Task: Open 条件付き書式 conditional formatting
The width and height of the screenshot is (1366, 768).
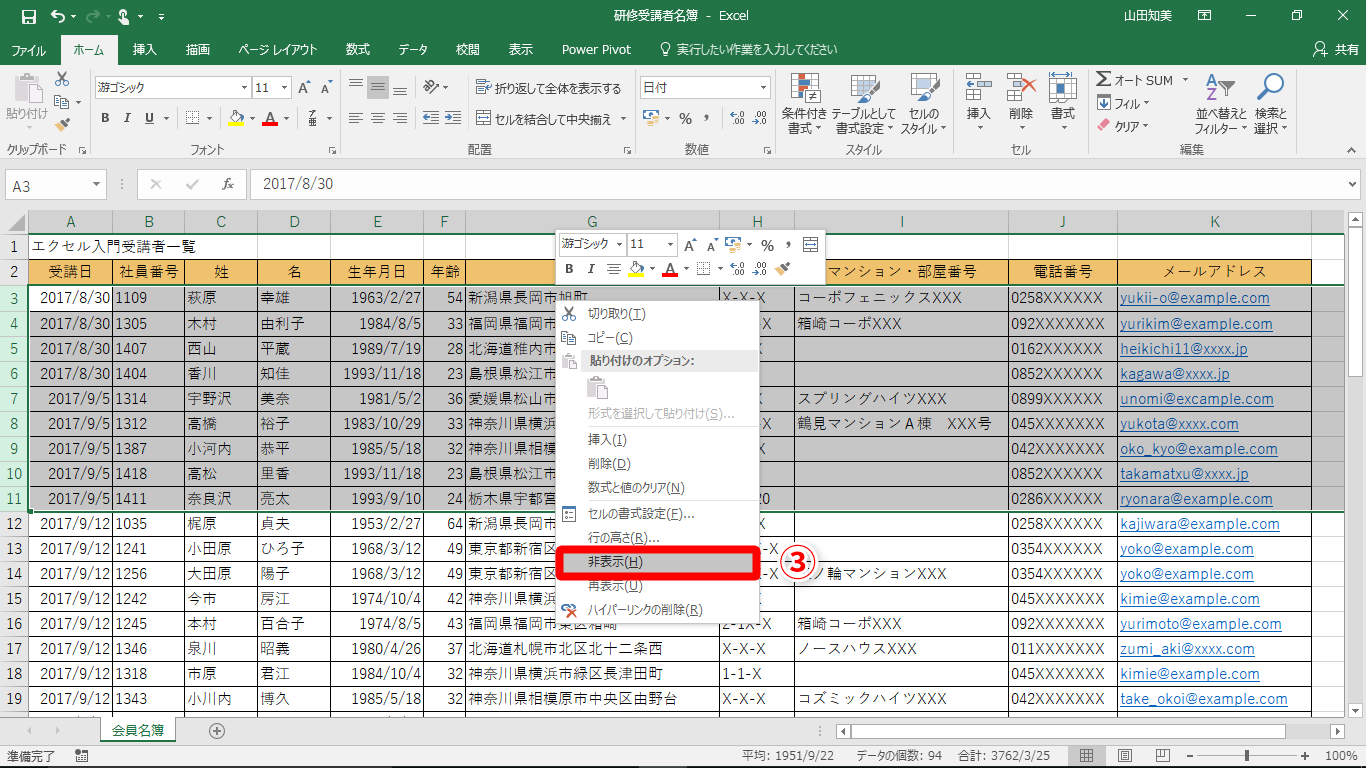Action: click(x=804, y=104)
